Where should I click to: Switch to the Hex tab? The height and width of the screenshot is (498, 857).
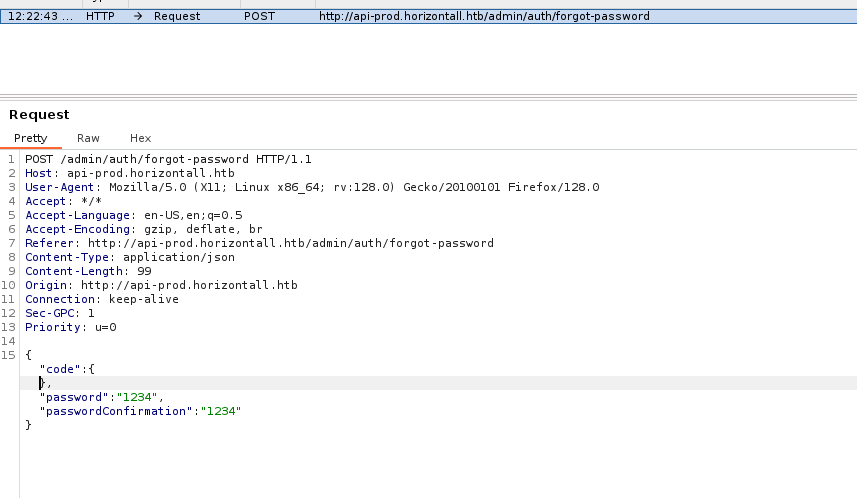coord(140,138)
